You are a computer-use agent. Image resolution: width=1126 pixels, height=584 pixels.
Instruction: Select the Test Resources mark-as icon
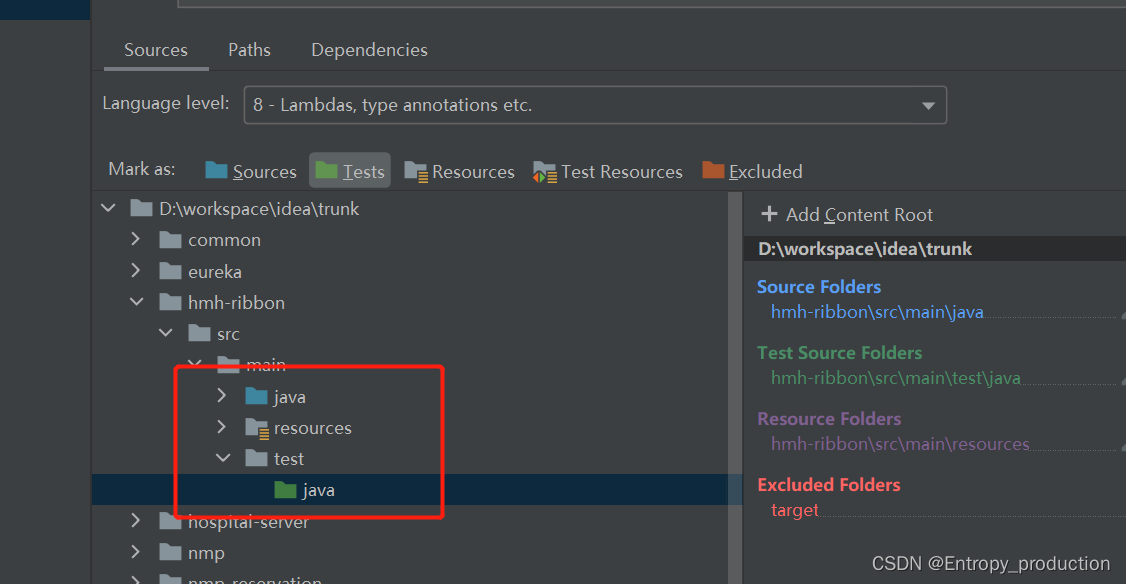(545, 170)
